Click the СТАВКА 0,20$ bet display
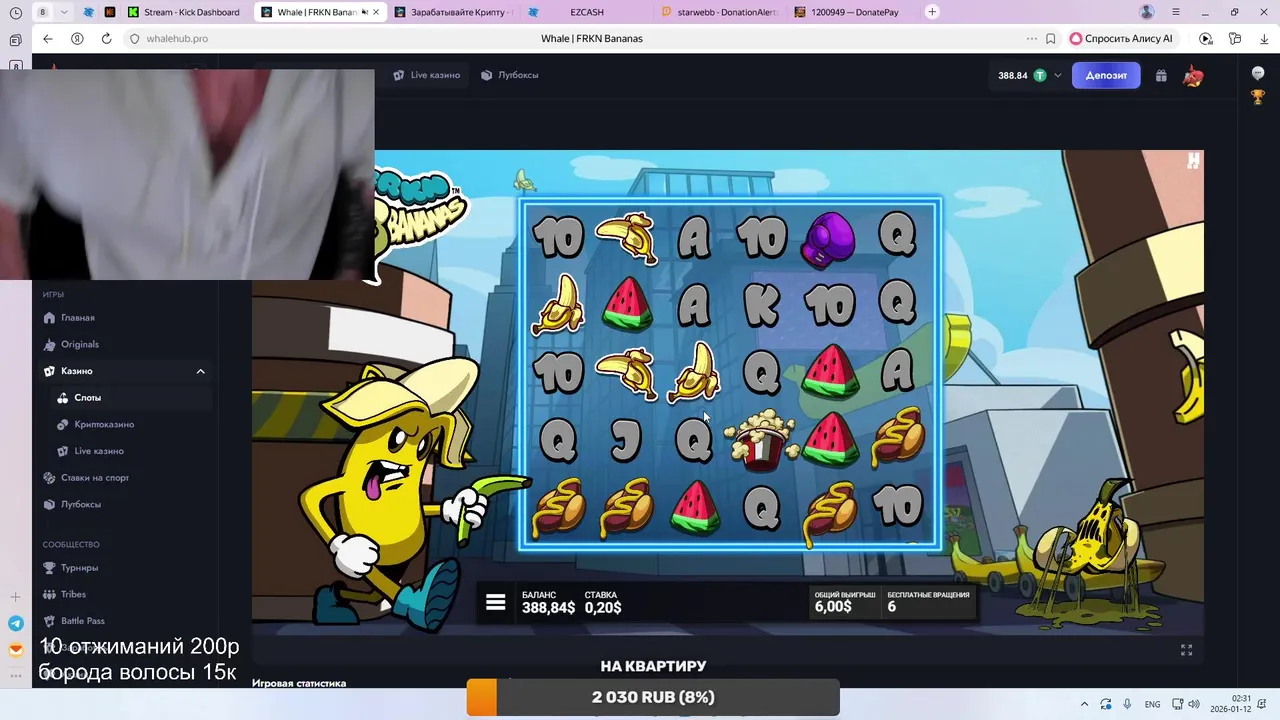The height and width of the screenshot is (720, 1280). [x=603, y=602]
